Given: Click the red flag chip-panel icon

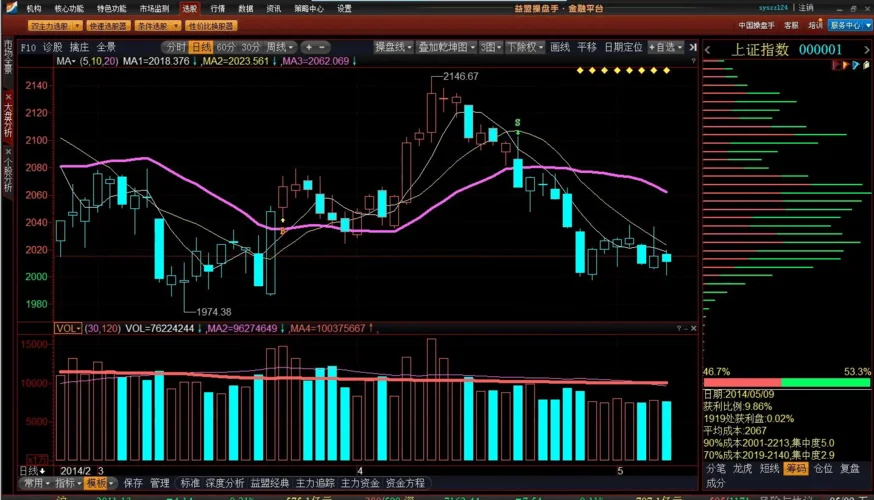Looking at the screenshot, I should [837, 65].
